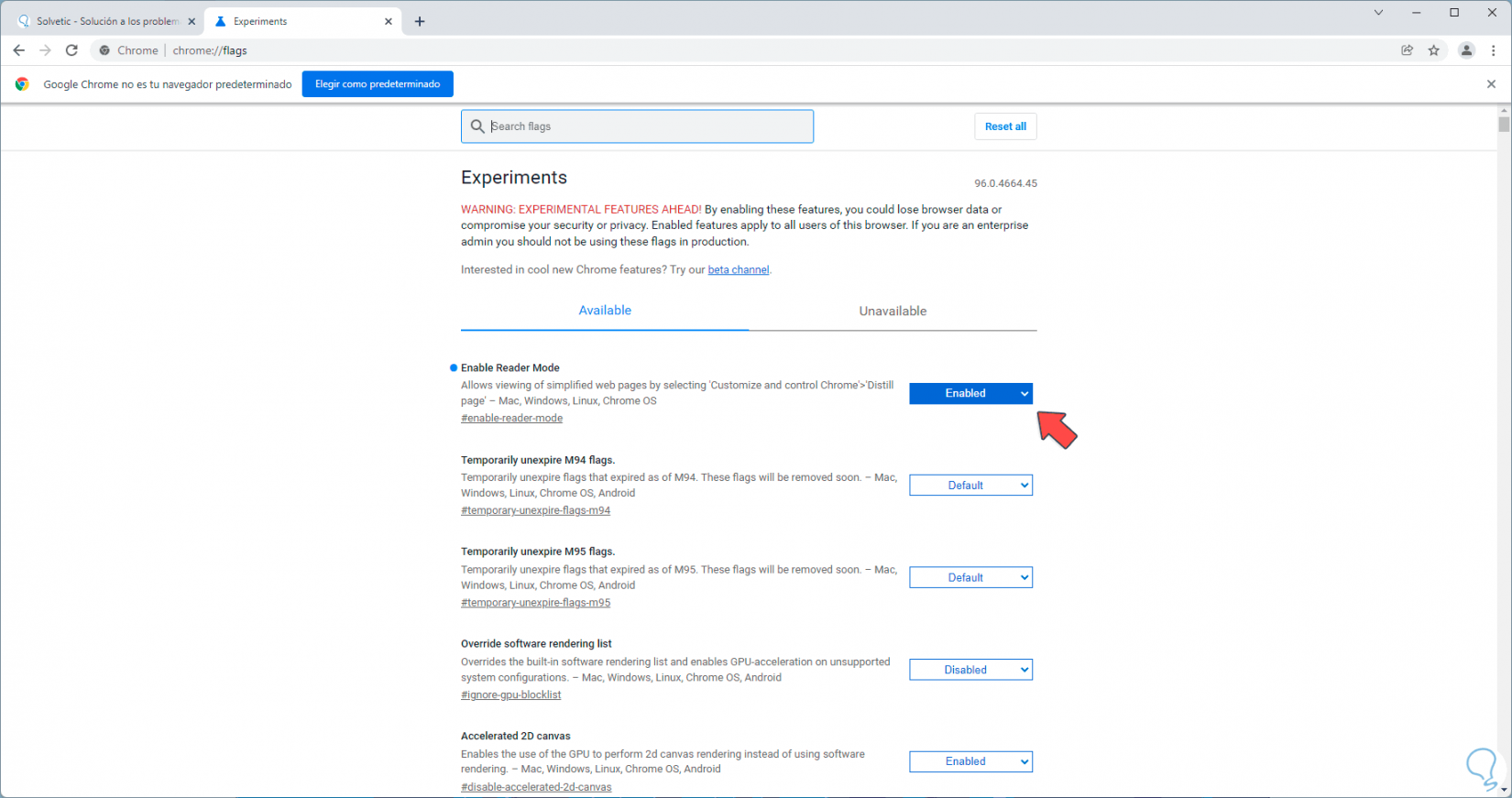Image resolution: width=1512 pixels, height=798 pixels.
Task: Open the beta channel link
Action: click(x=738, y=270)
